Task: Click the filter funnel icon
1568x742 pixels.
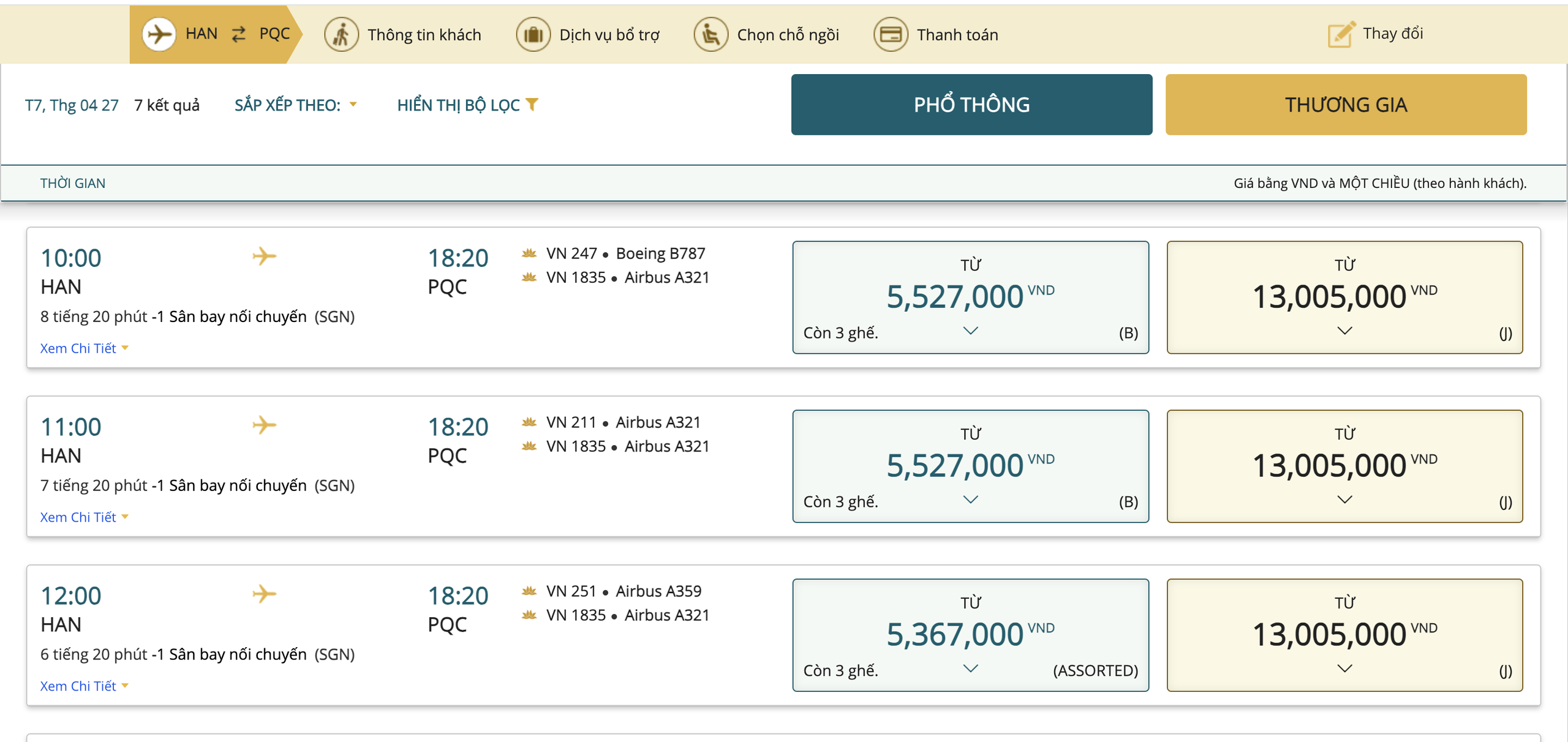Action: click(532, 105)
